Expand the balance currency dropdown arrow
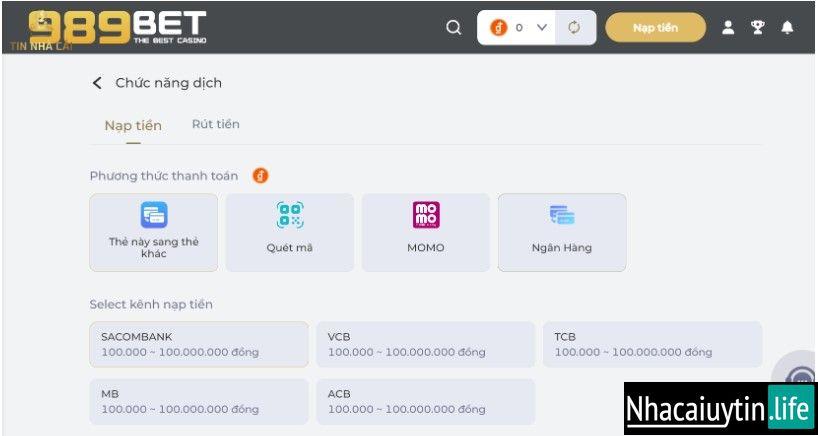 pos(542,28)
